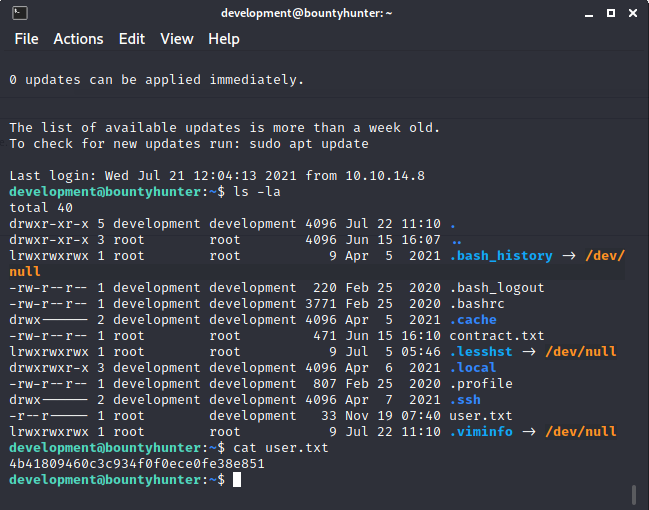Viewport: 649px width, 510px height.
Task: Click the /dev/null target after .viminfo
Action: (x=581, y=432)
